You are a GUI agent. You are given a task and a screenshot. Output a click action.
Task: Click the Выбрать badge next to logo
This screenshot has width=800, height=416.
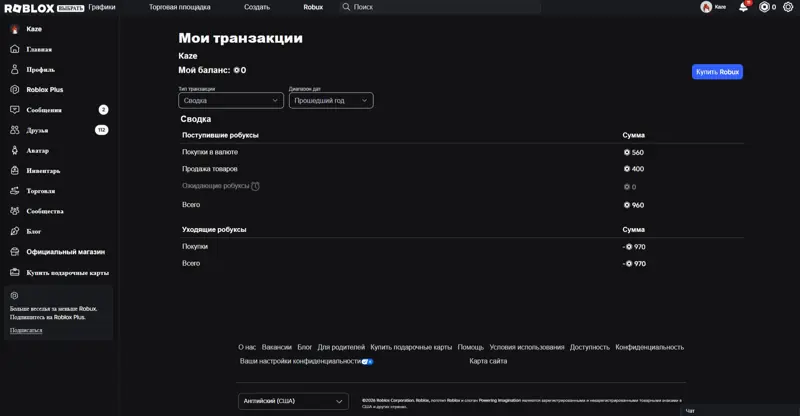click(x=70, y=8)
